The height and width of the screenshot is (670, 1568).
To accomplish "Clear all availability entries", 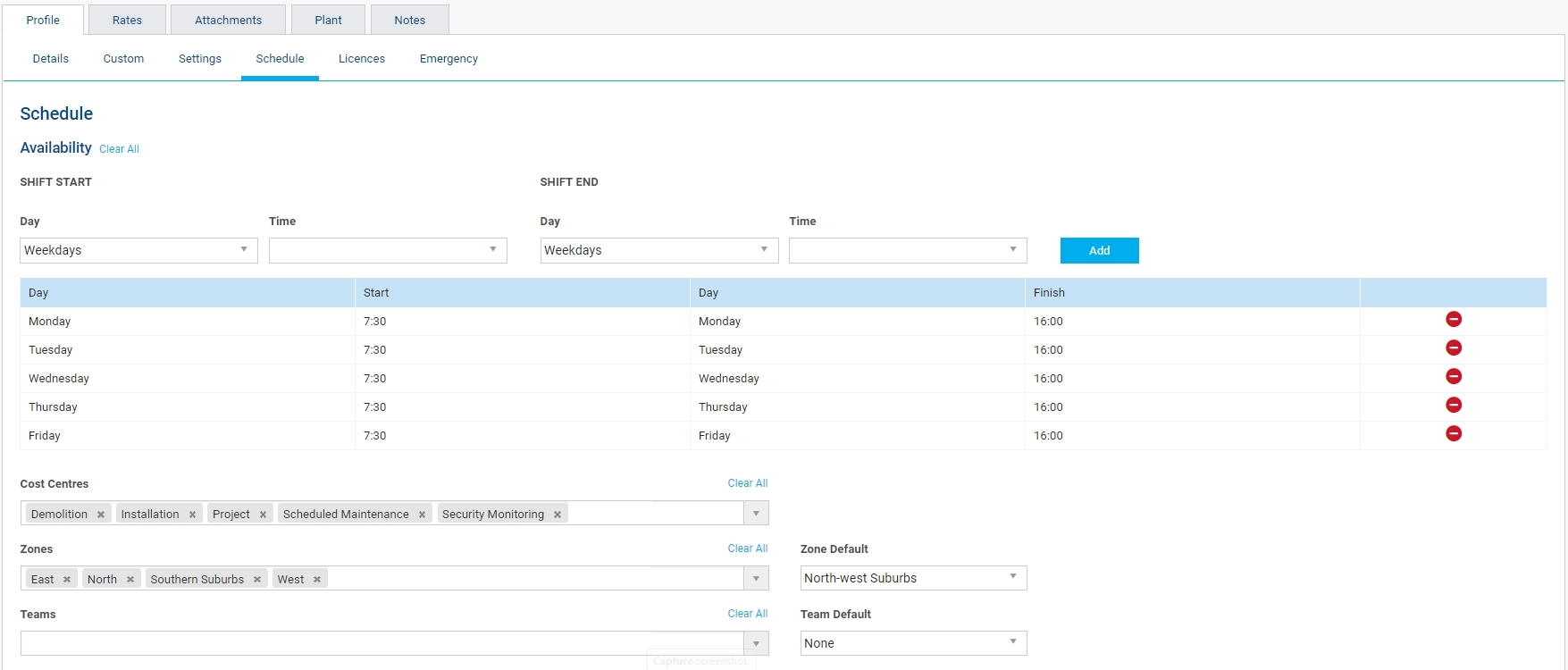I will [119, 149].
